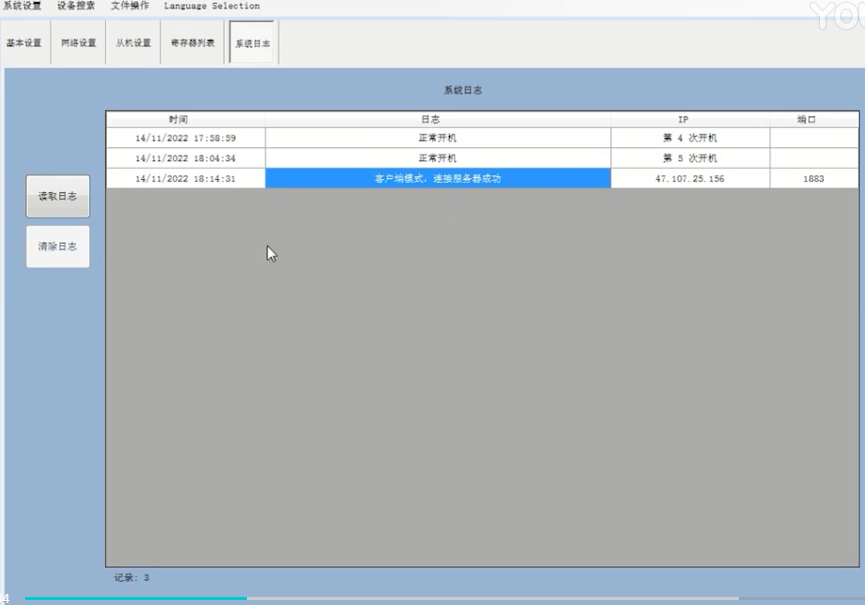
Task: Click the 清除日志 button
Action: pyautogui.click(x=57, y=246)
